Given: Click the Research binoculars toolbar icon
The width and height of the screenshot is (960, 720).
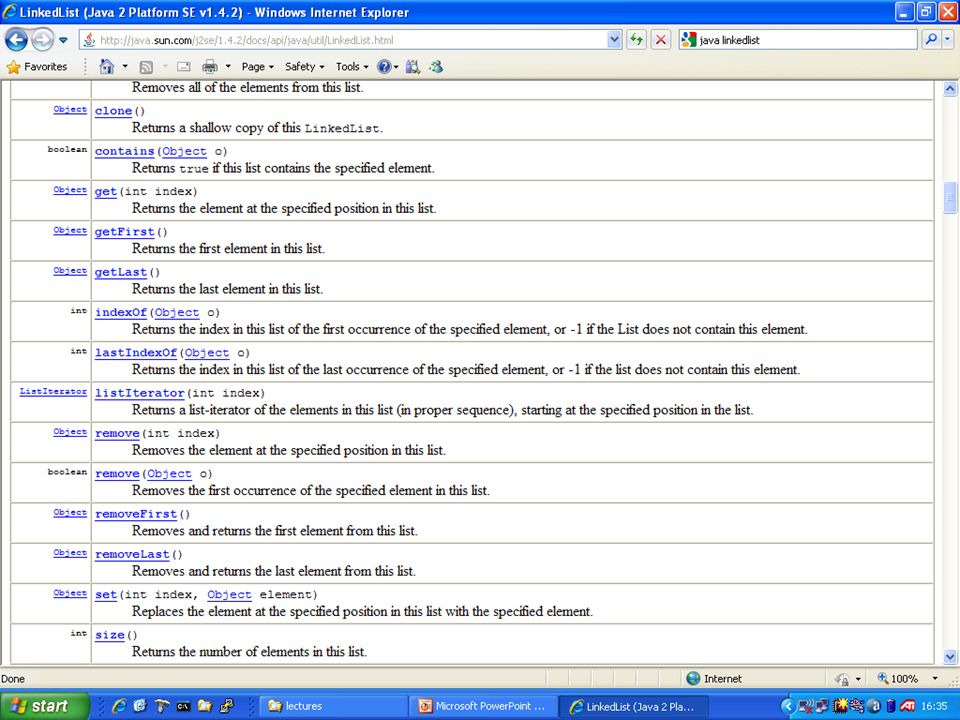Looking at the screenshot, I should coord(413,67).
